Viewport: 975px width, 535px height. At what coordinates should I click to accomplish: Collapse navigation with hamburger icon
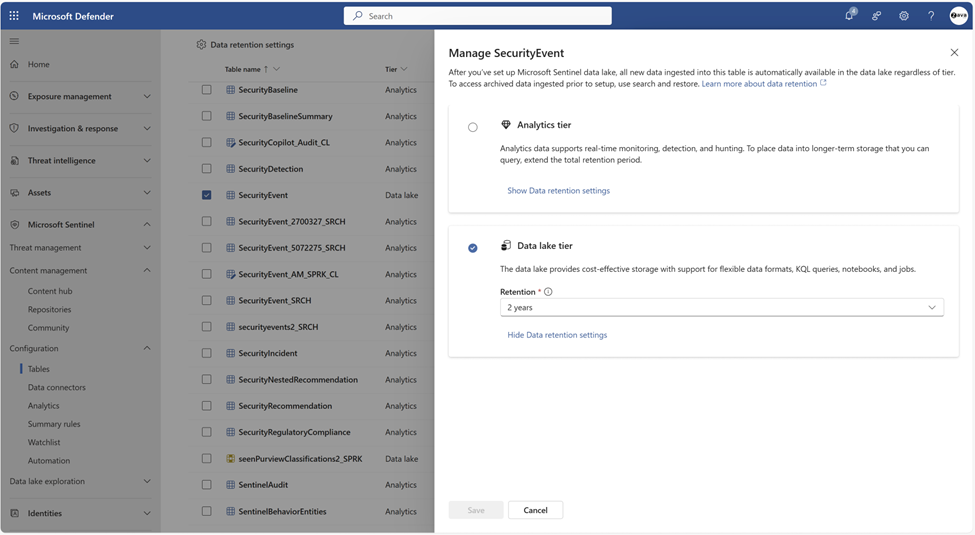14,41
